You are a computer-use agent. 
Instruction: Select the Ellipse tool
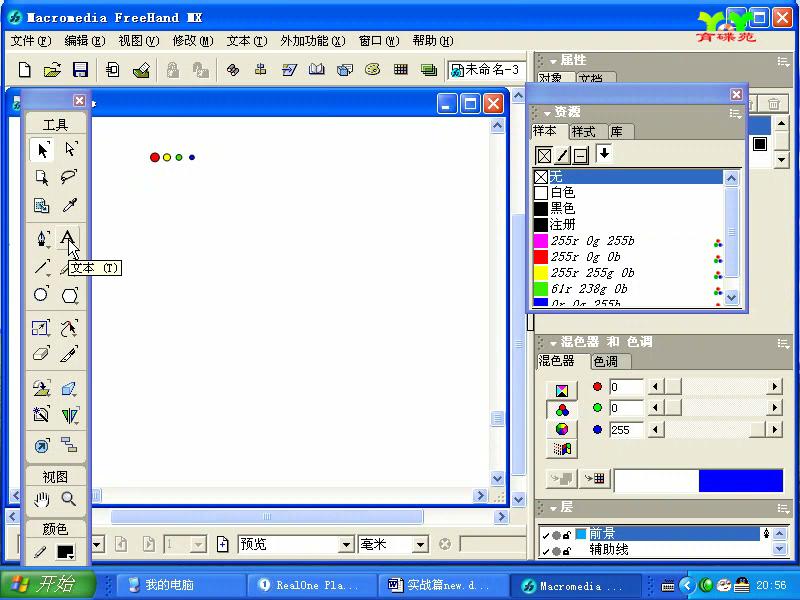point(42,295)
